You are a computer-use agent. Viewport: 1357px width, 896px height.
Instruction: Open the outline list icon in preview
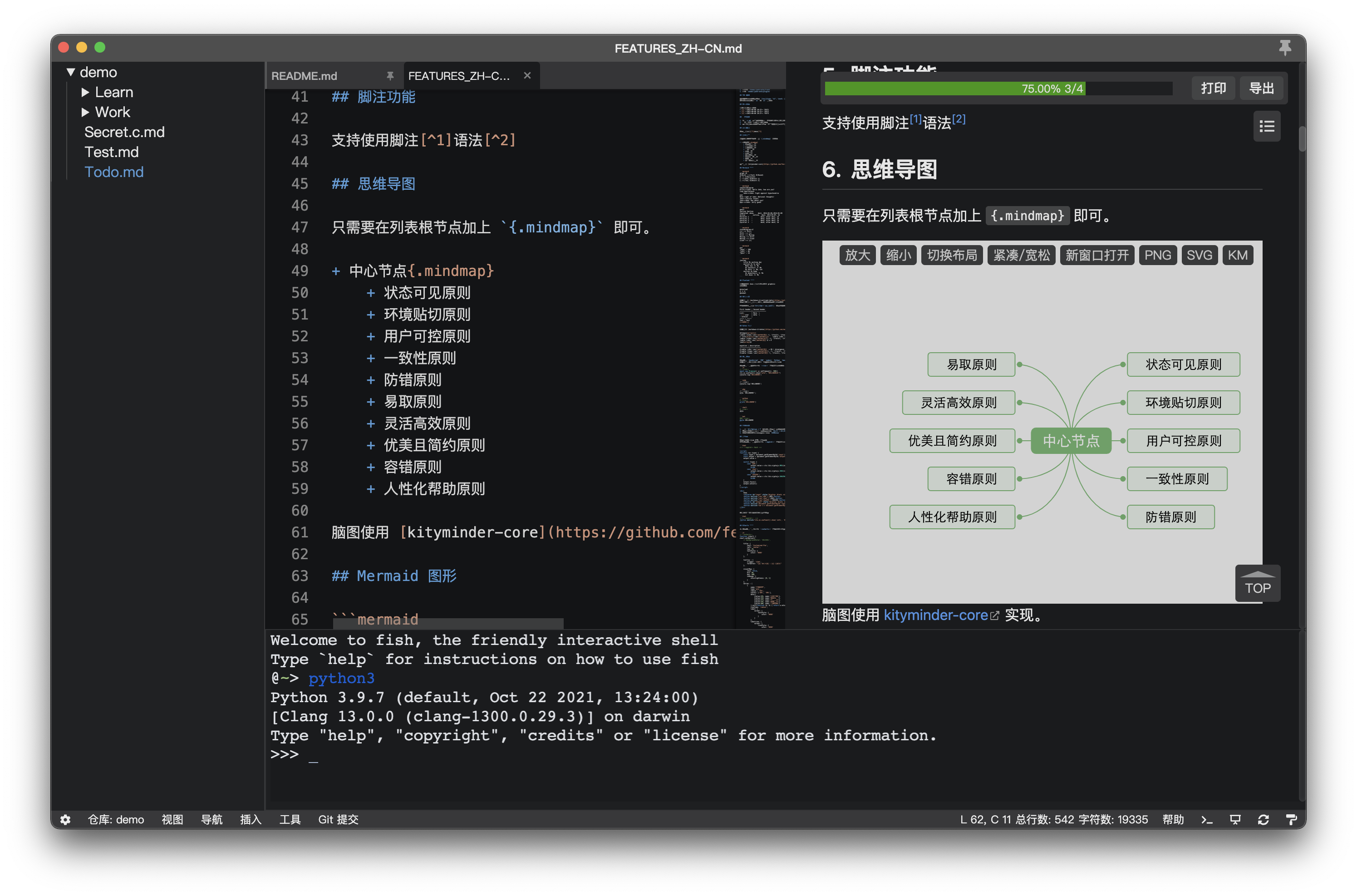[1267, 126]
